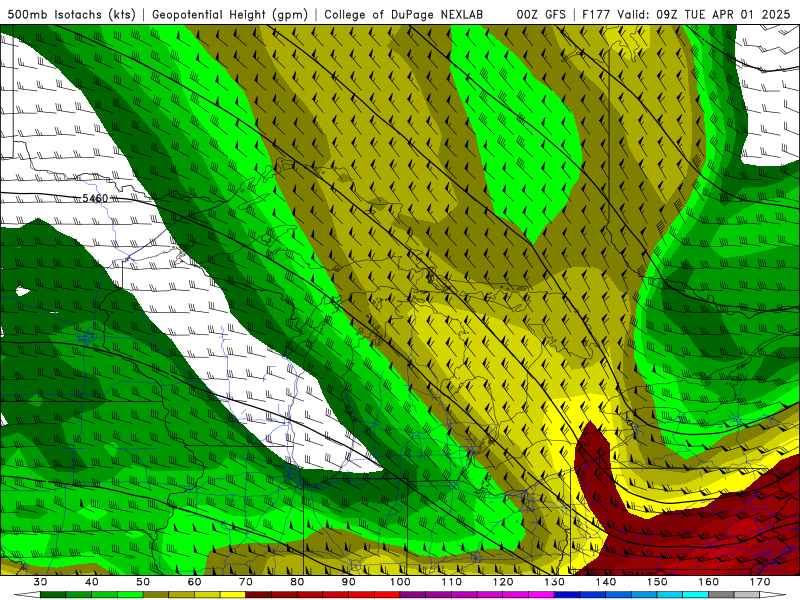Click the "Valid: 09Z TUE APR 01 2025" text
This screenshot has width=800, height=600.
point(704,14)
